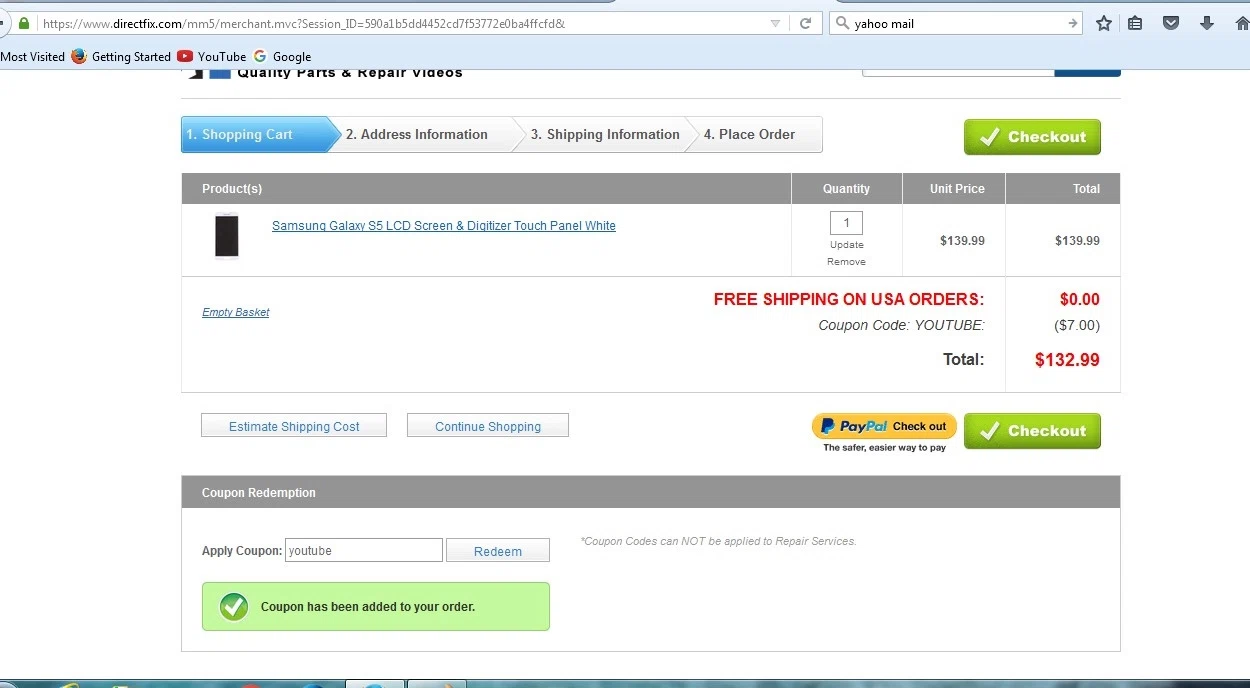The height and width of the screenshot is (688, 1250).
Task: Click Update under quantity
Action: [846, 245]
